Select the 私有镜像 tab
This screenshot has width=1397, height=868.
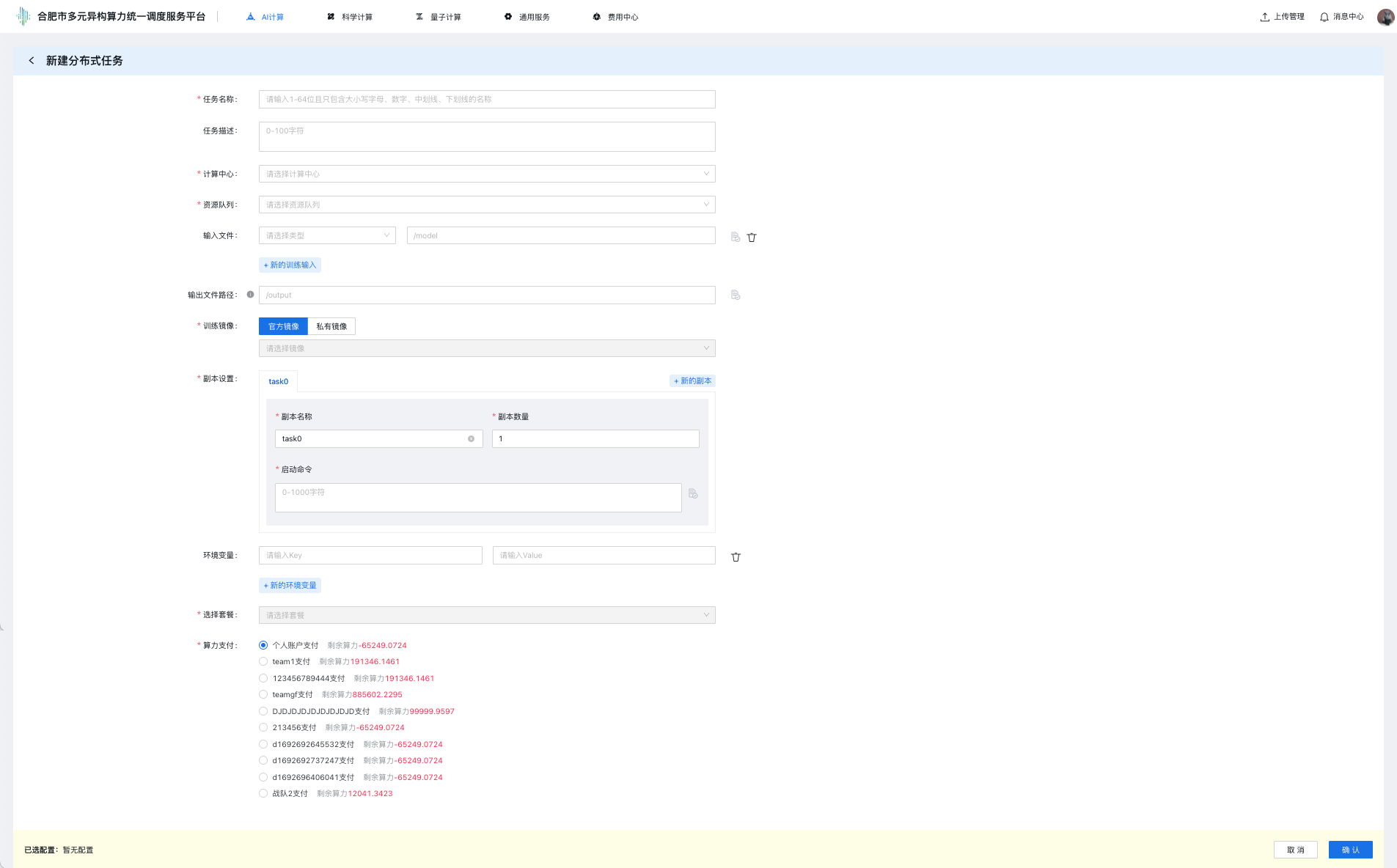click(331, 326)
